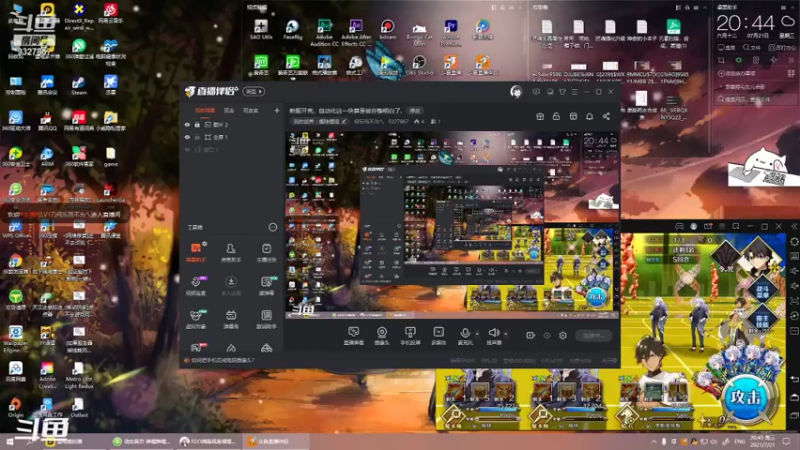Switch to the FGO taskbar window
800x450 pixels.
(x=208, y=441)
